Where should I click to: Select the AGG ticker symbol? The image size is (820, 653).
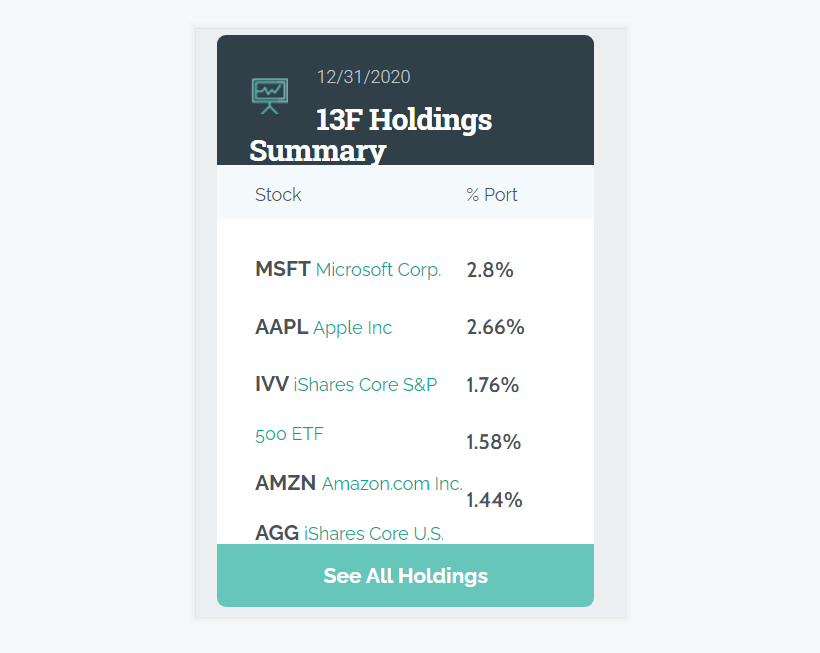(x=276, y=534)
